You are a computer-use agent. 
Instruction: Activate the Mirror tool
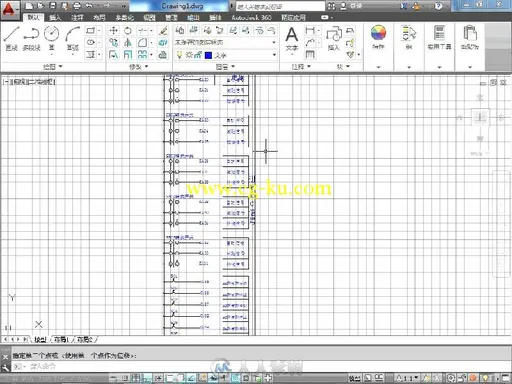pos(128,43)
